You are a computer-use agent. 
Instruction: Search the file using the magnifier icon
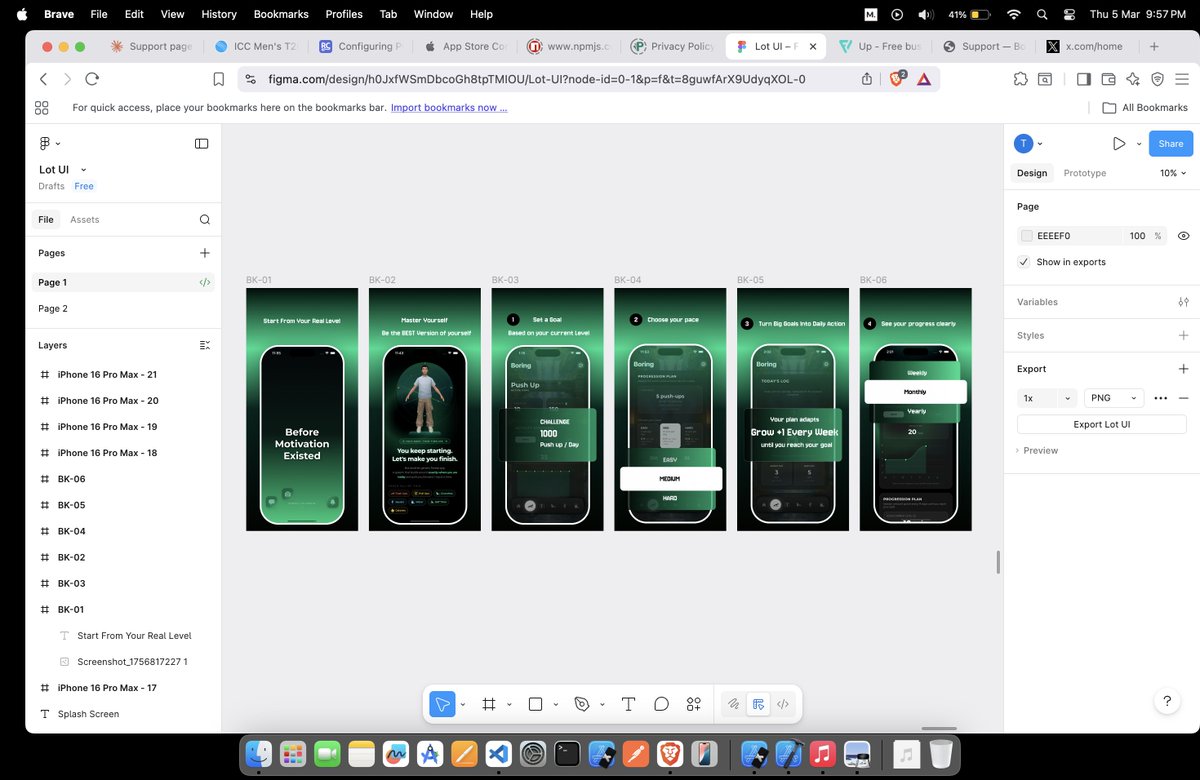coord(204,220)
